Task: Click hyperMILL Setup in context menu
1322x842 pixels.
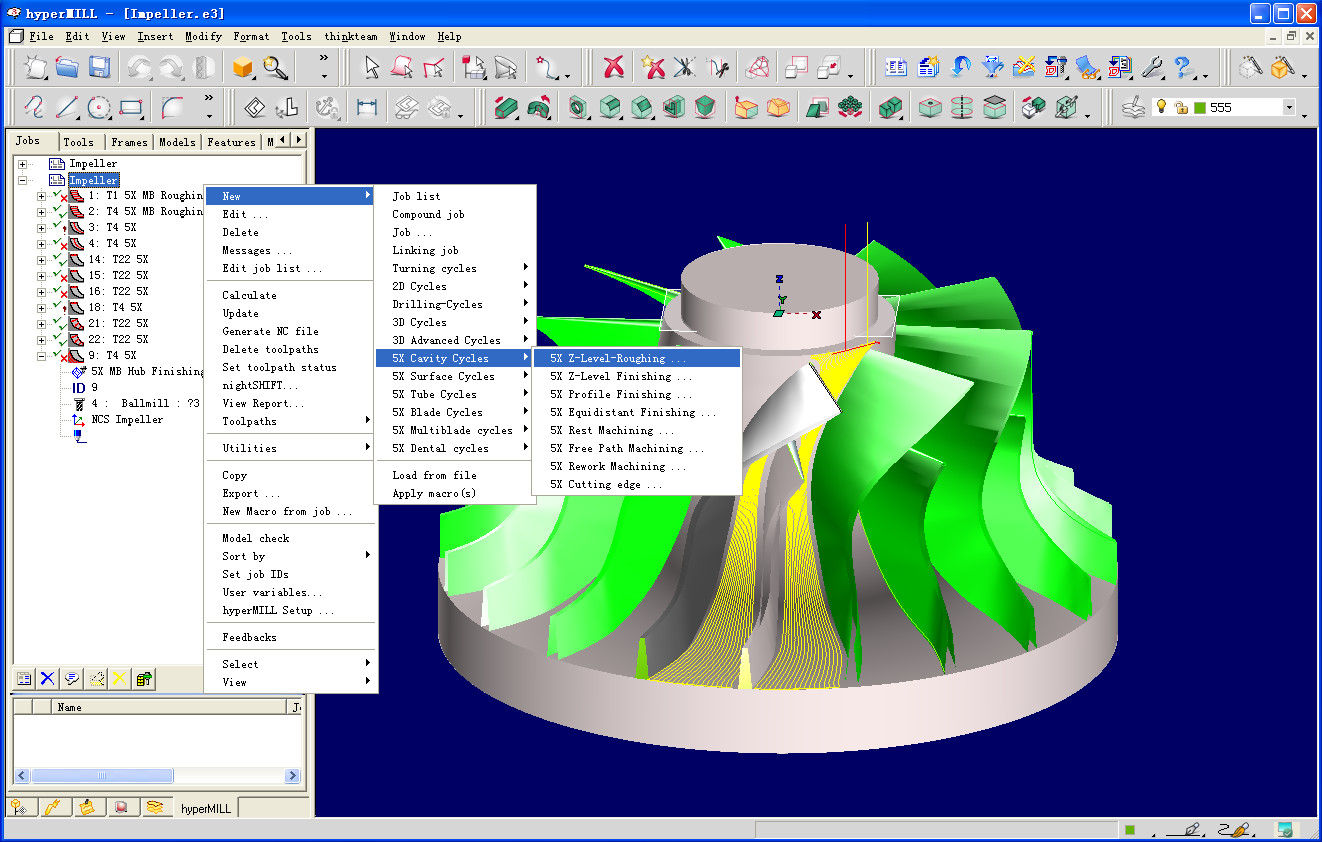Action: pyautogui.click(x=291, y=610)
